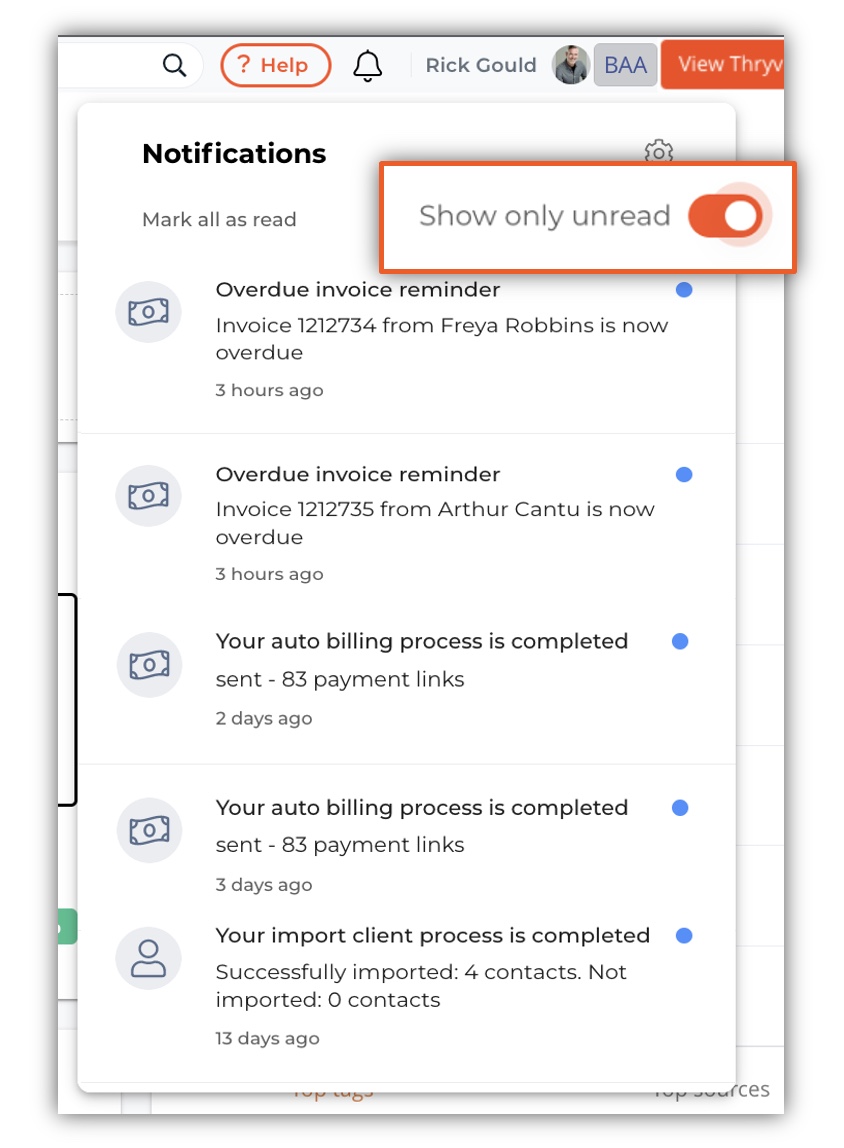The width and height of the screenshot is (844, 1148).
Task: Click unread dot on import client notification
Action: click(684, 936)
